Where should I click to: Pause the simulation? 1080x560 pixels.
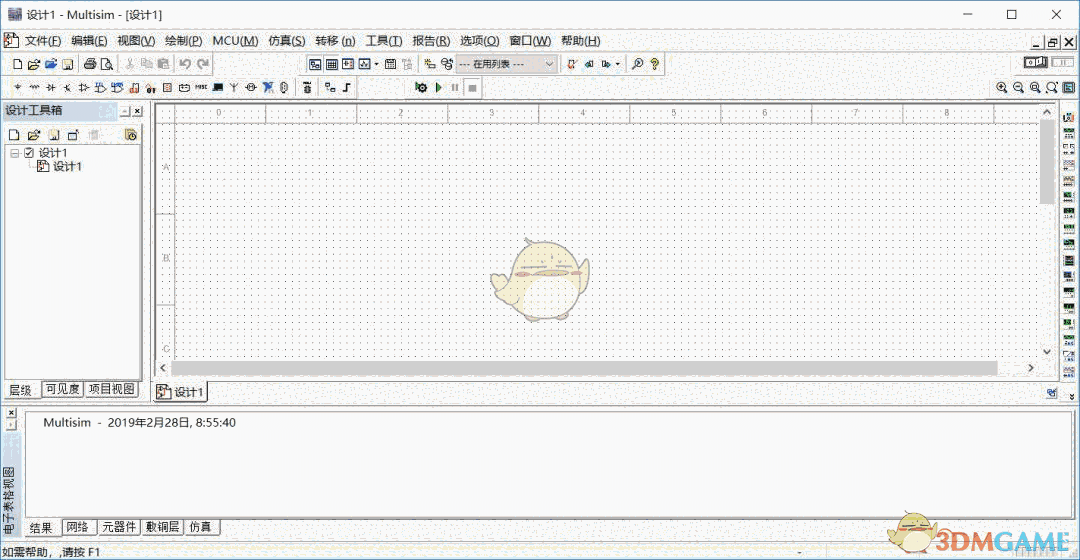(455, 87)
